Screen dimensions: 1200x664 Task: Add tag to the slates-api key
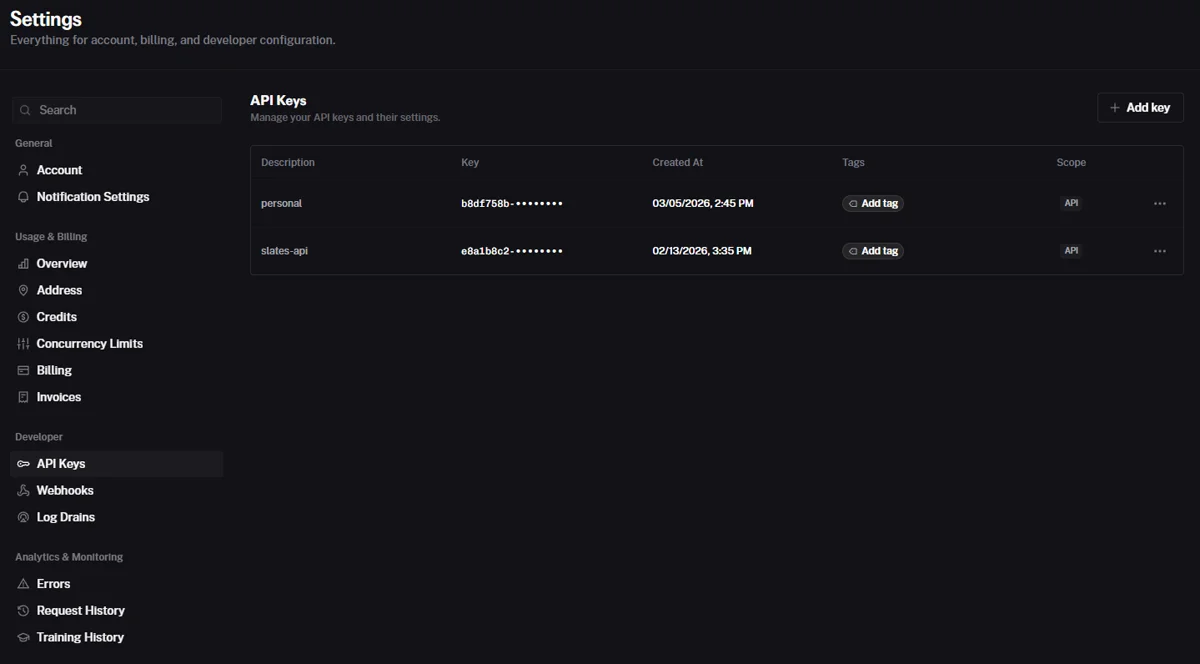(873, 251)
